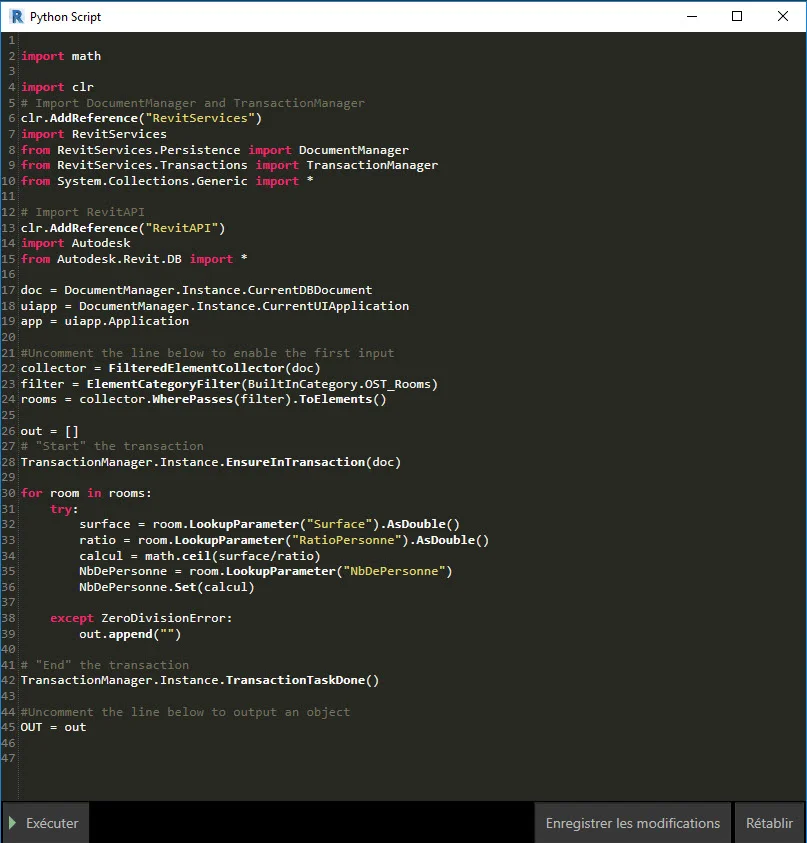
Task: Minimize the Python Script window
Action: [x=692, y=17]
